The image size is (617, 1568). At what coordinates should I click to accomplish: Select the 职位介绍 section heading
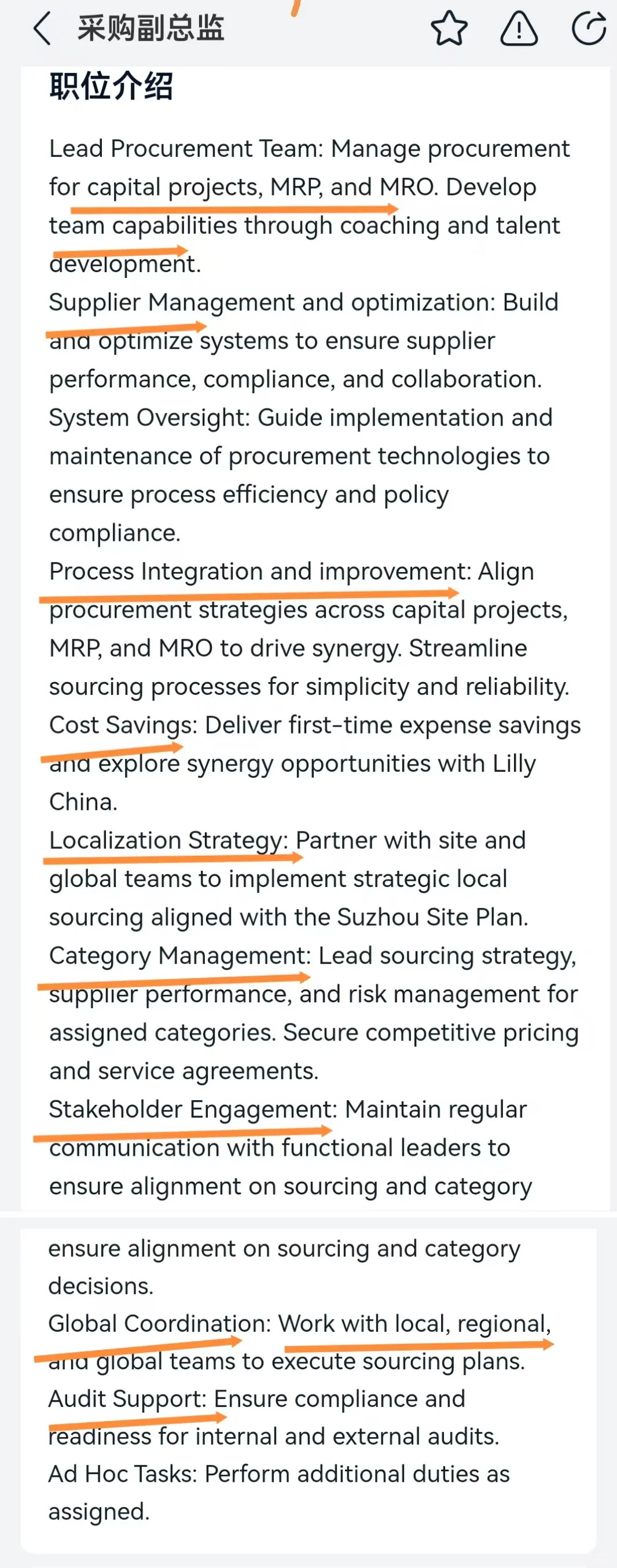pyautogui.click(x=111, y=86)
